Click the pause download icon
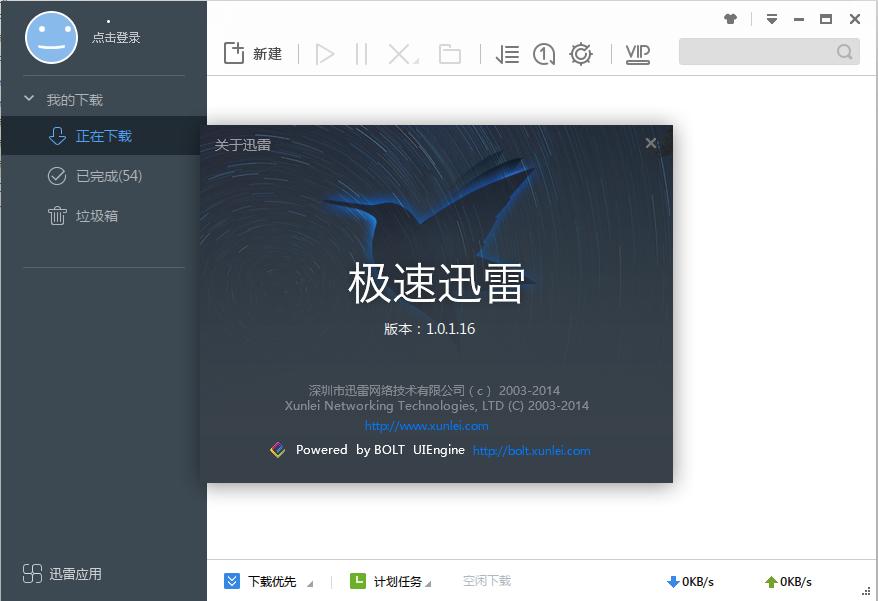This screenshot has width=878, height=601. 362,54
